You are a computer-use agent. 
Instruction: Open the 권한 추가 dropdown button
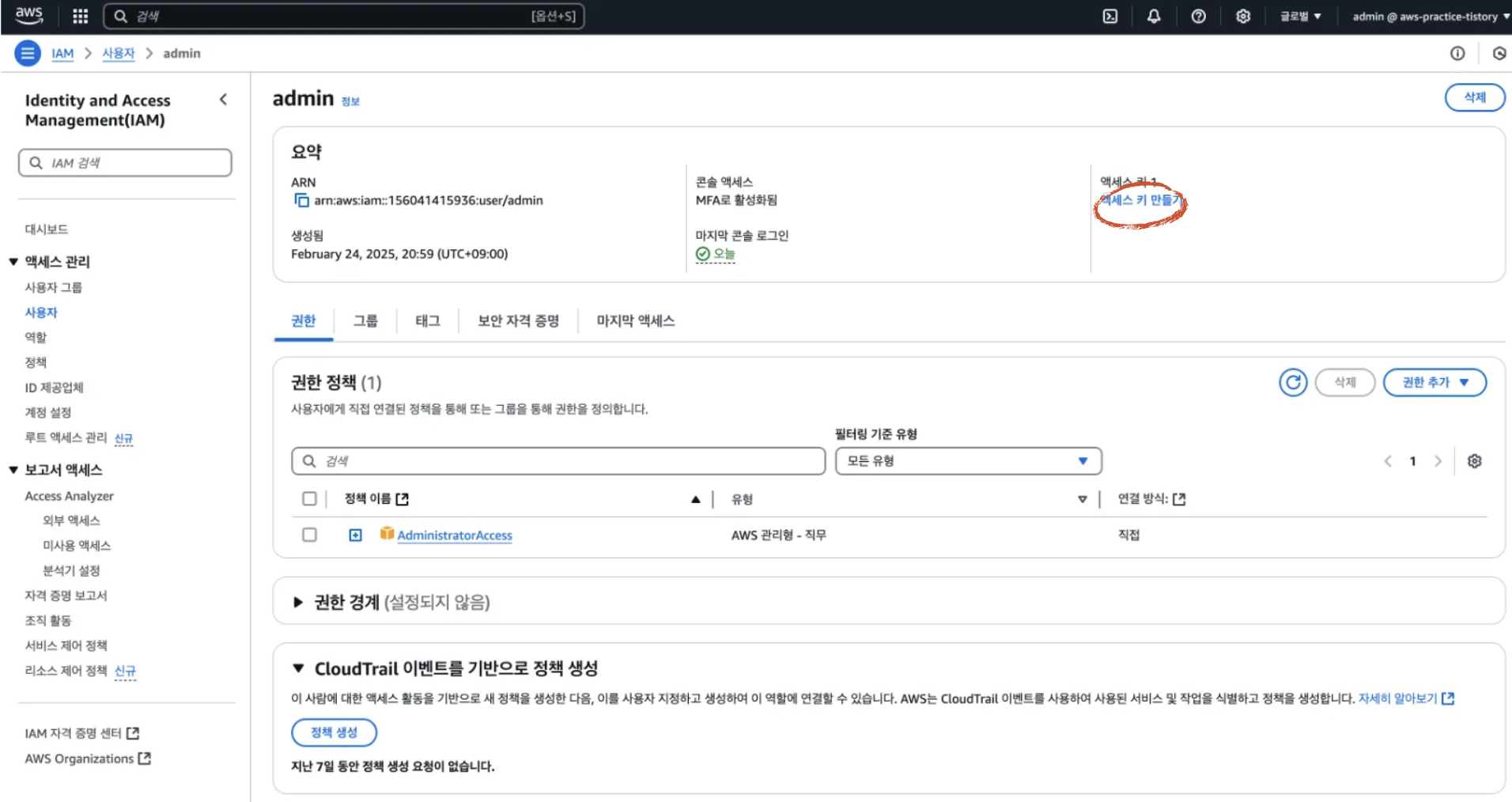(x=1435, y=382)
